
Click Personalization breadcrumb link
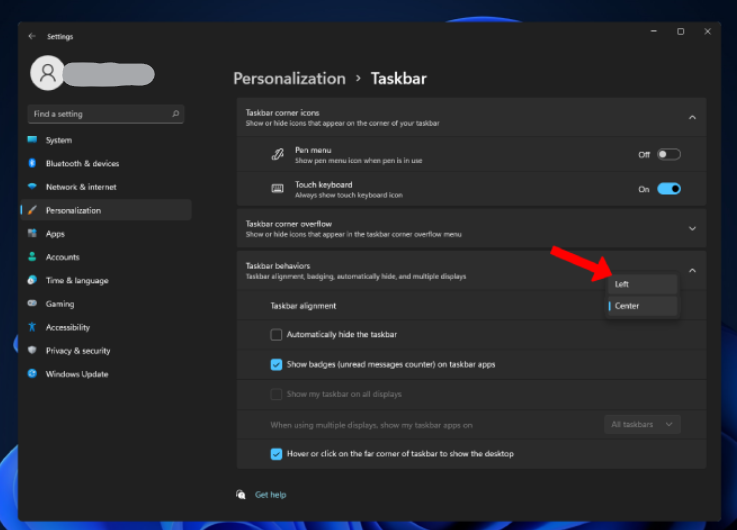pos(290,78)
